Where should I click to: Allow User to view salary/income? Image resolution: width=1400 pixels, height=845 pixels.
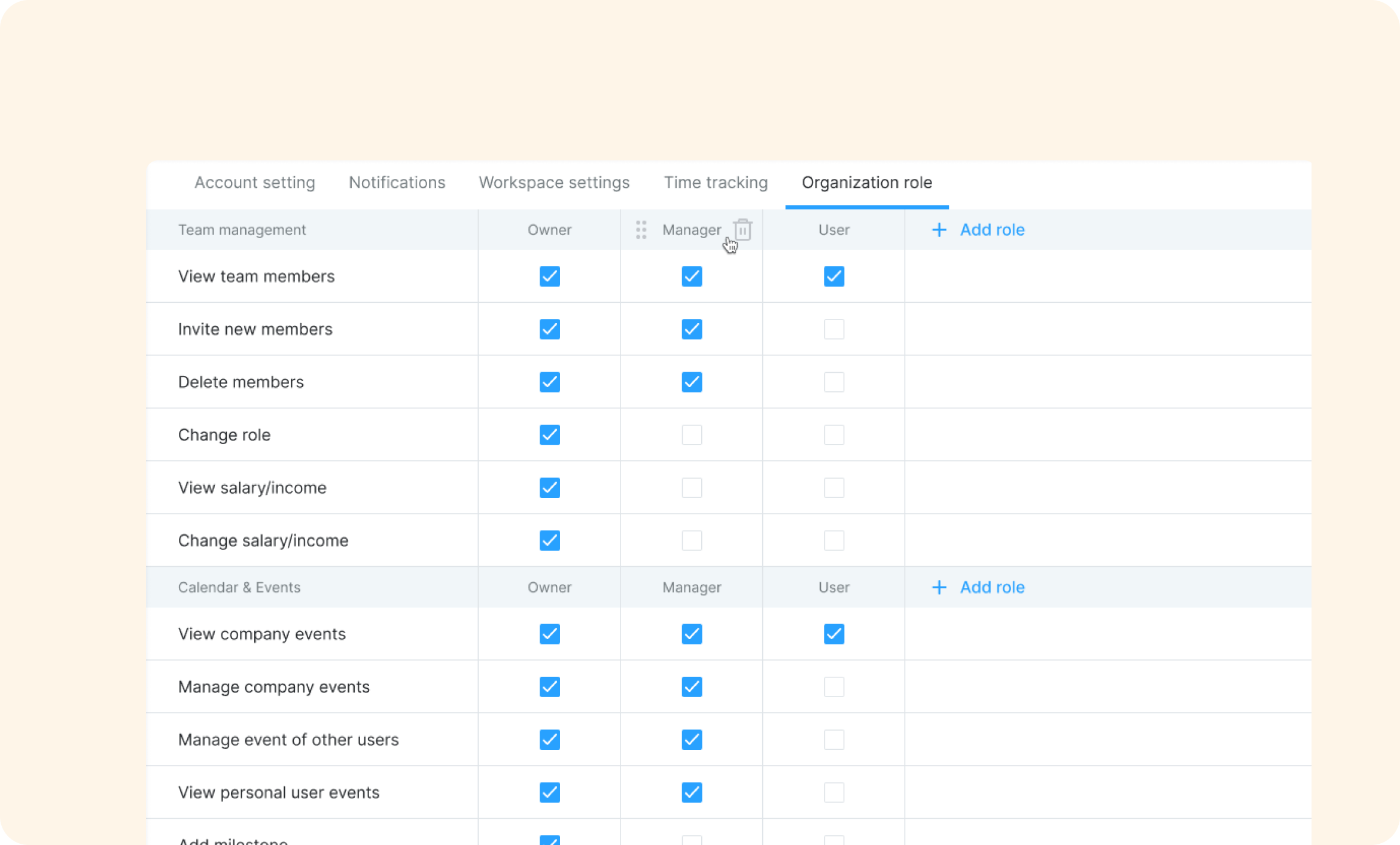[833, 488]
